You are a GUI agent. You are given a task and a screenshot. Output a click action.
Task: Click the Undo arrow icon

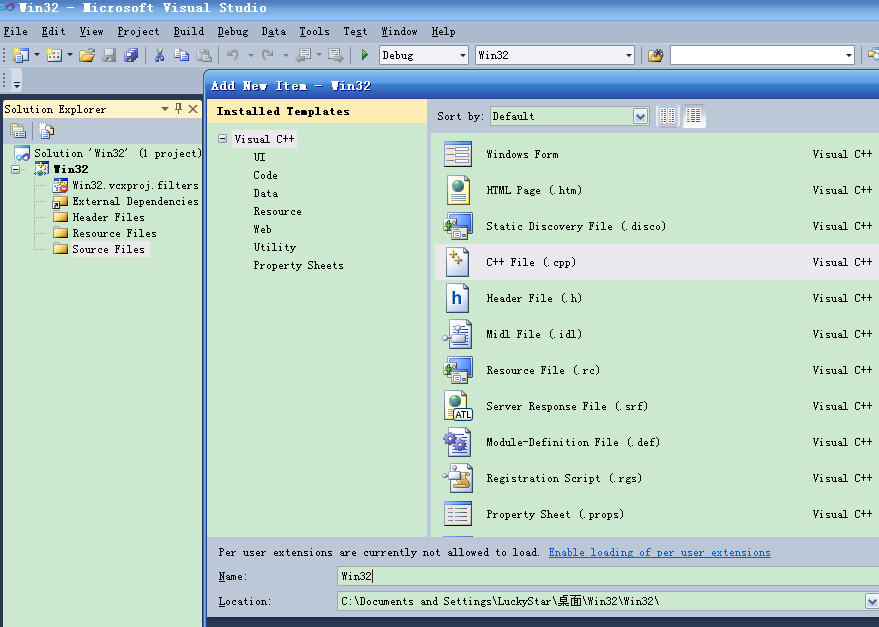coord(233,55)
